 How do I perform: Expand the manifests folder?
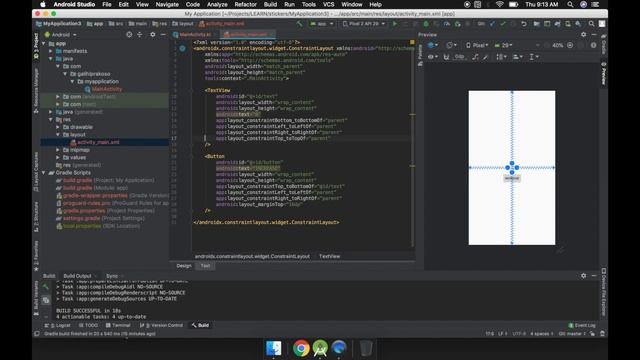point(51,51)
